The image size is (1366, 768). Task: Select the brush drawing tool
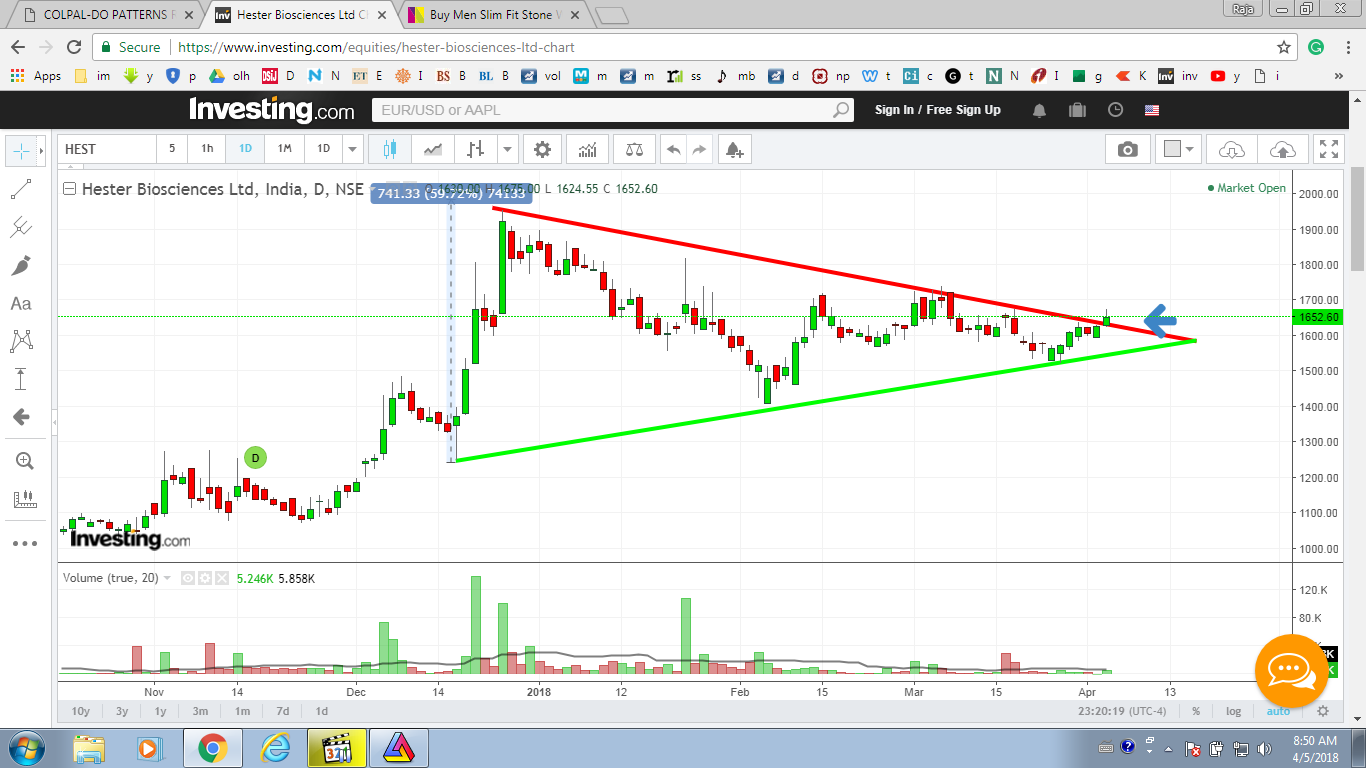[x=21, y=265]
